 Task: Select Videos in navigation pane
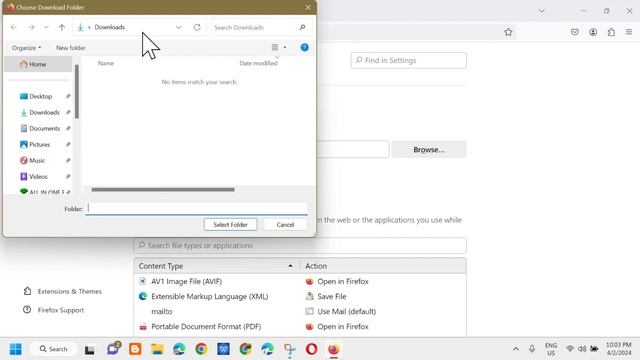point(38,176)
